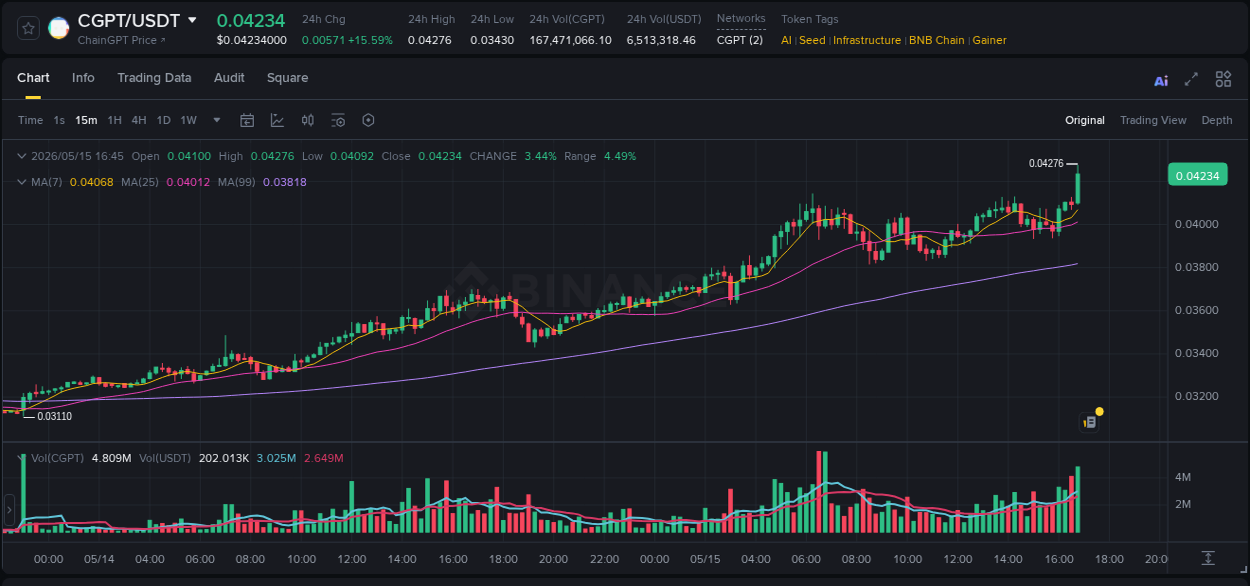
Task: Expand more time intervals dropdown
Action: [x=217, y=120]
